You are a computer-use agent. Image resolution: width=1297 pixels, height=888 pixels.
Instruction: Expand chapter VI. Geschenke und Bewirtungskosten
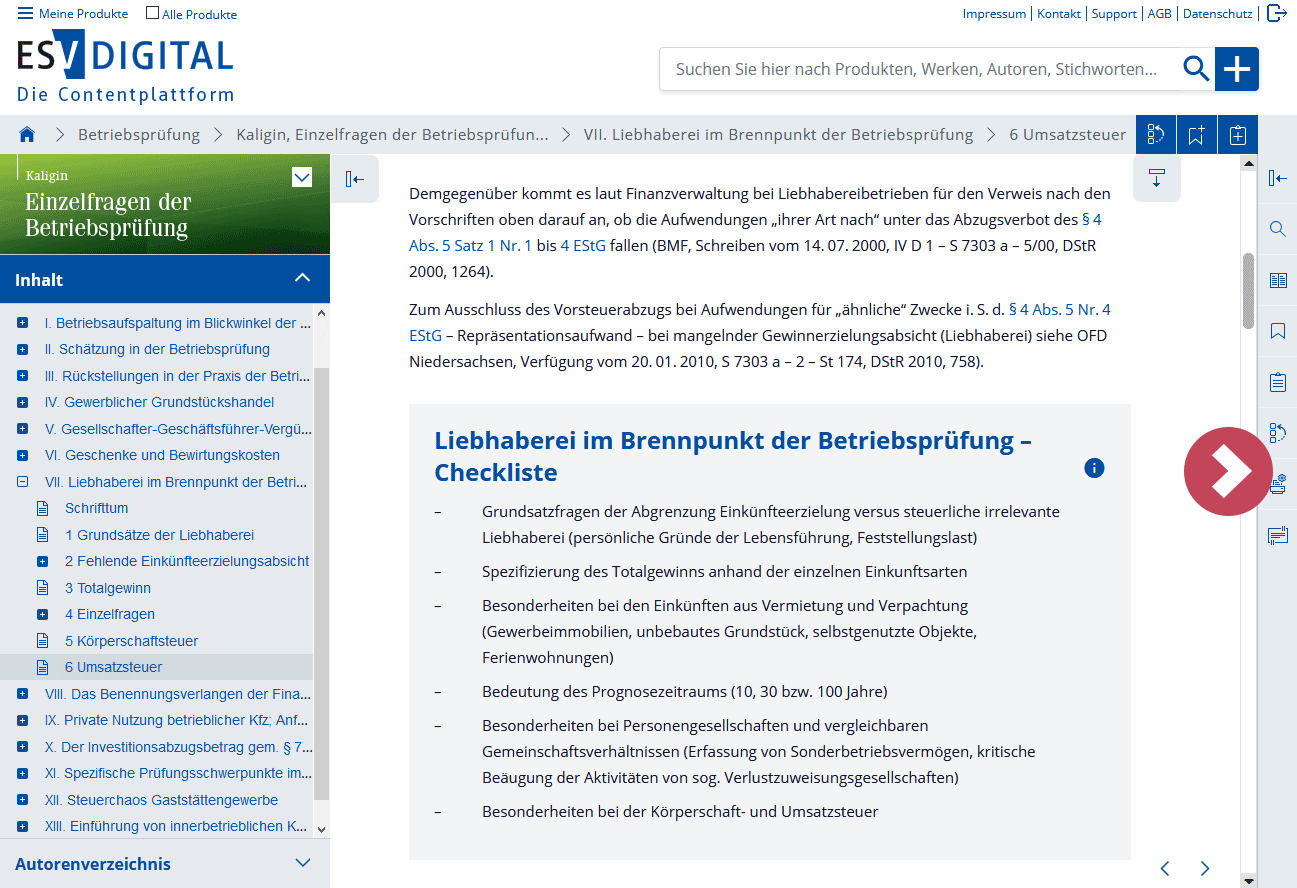click(22, 455)
